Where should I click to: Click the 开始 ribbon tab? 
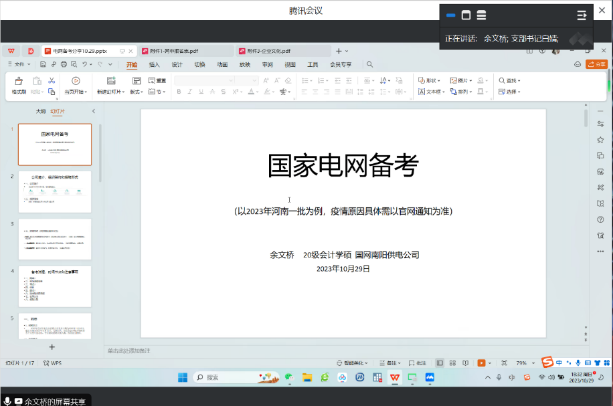[131, 64]
